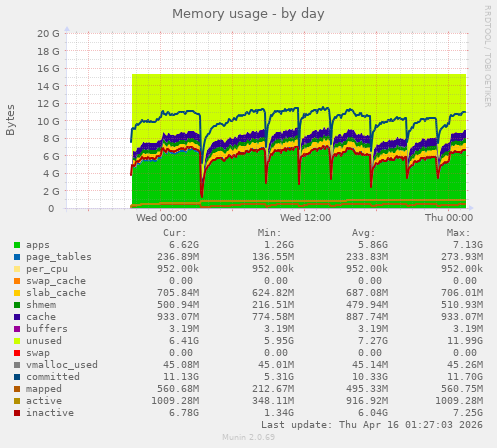Click the 'mapped' legend label
This screenshot has height=448, width=497.
tap(44, 389)
